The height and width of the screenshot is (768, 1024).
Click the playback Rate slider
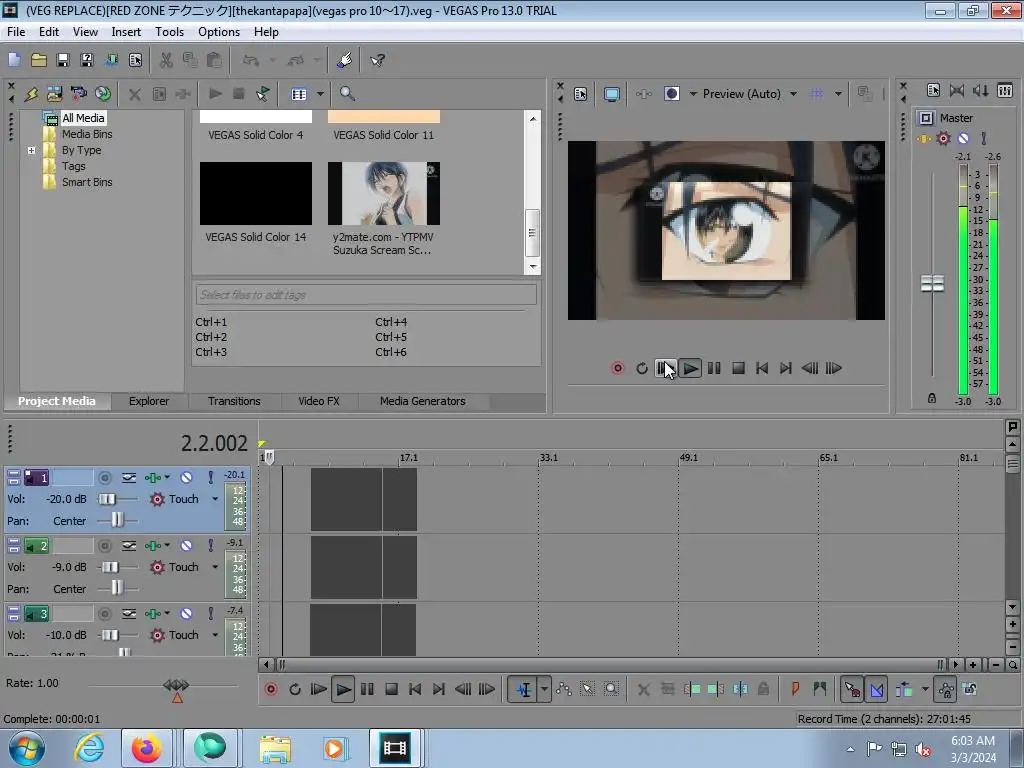coord(176,685)
